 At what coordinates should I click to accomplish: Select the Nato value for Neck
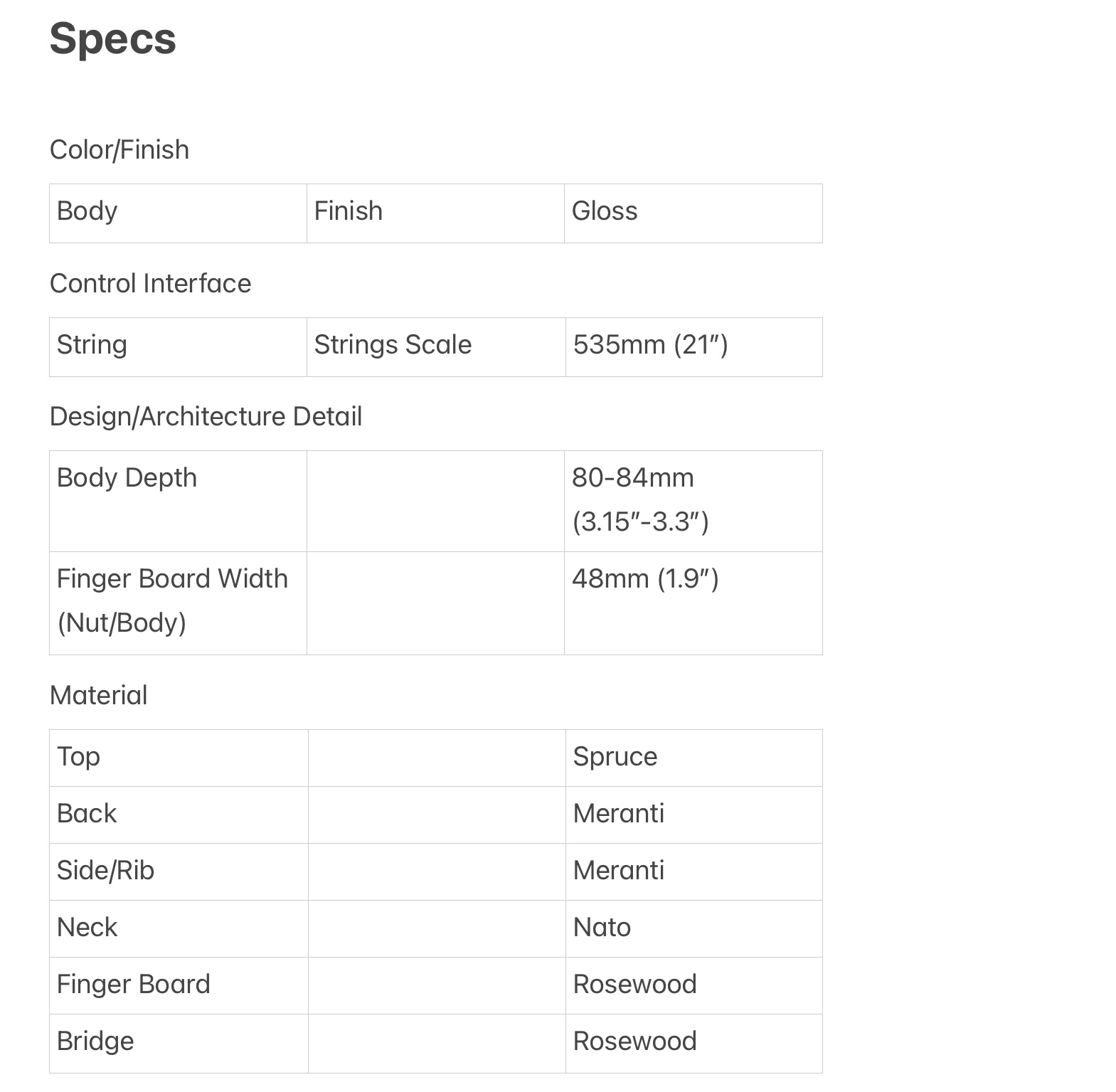pyautogui.click(x=602, y=928)
